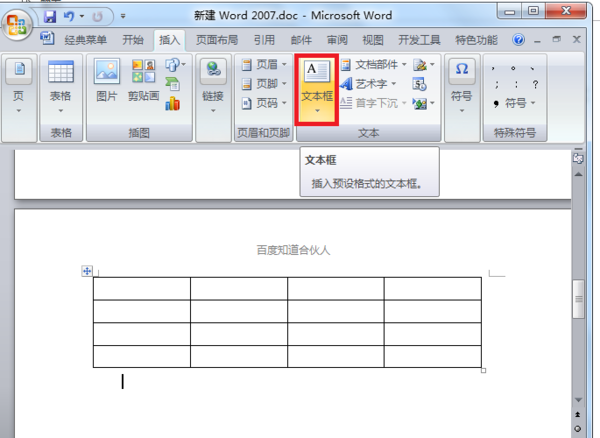The height and width of the screenshot is (438, 600).
Task: Switch to the 开始 tab
Action: (133, 40)
